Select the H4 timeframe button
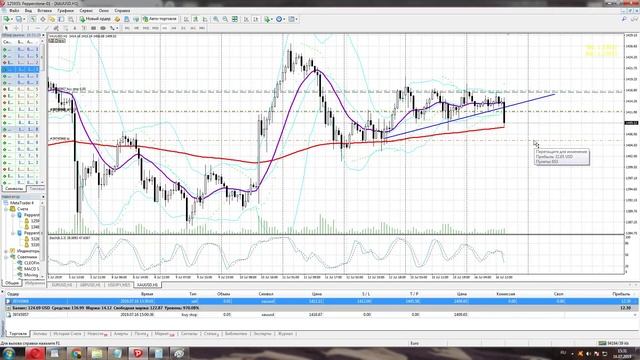This screenshot has width=640, height=360. [x=174, y=28]
